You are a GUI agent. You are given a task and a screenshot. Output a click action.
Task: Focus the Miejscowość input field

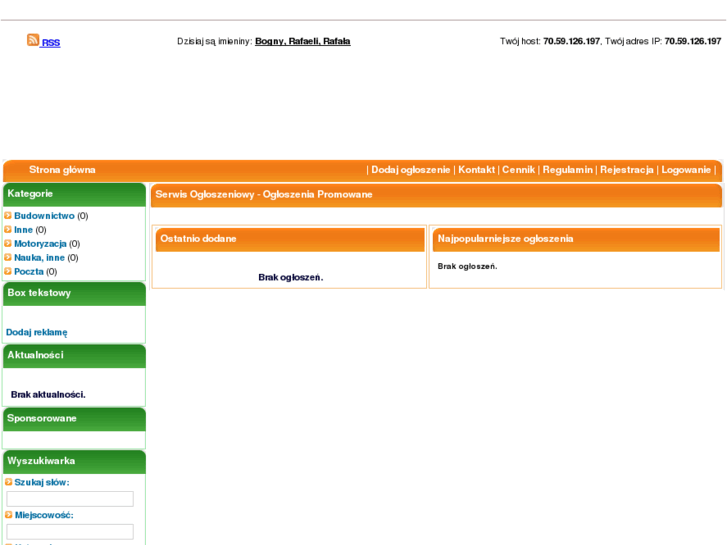click(70, 532)
